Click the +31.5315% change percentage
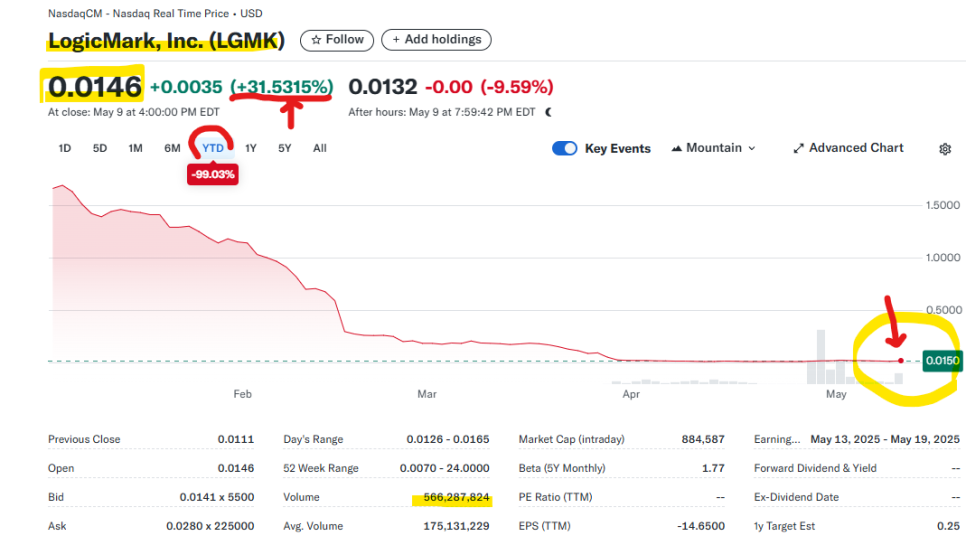This screenshot has height=536, width=966. click(x=282, y=87)
